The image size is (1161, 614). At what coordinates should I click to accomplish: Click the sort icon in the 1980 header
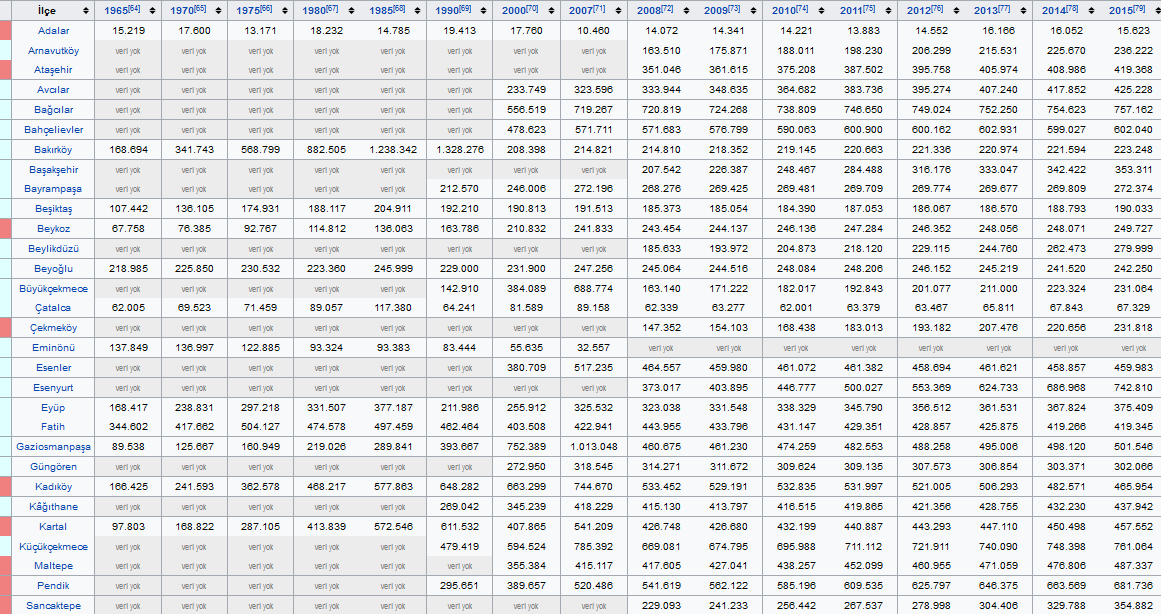352,10
